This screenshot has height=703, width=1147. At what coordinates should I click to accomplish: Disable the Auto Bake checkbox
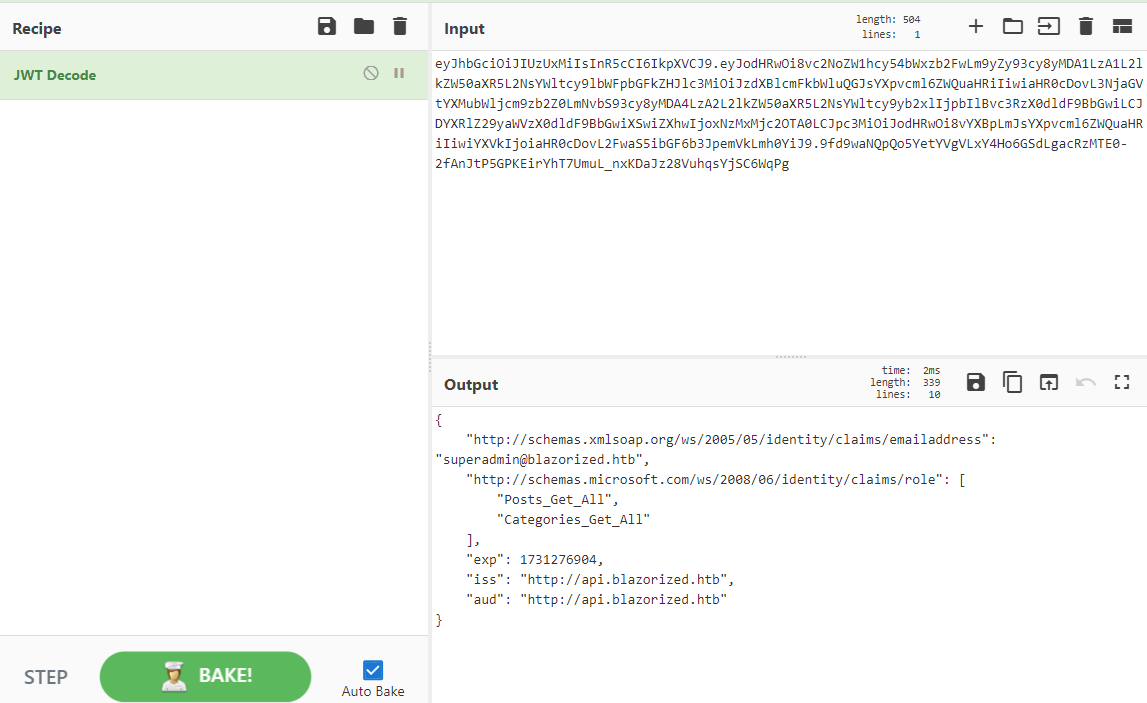372,670
